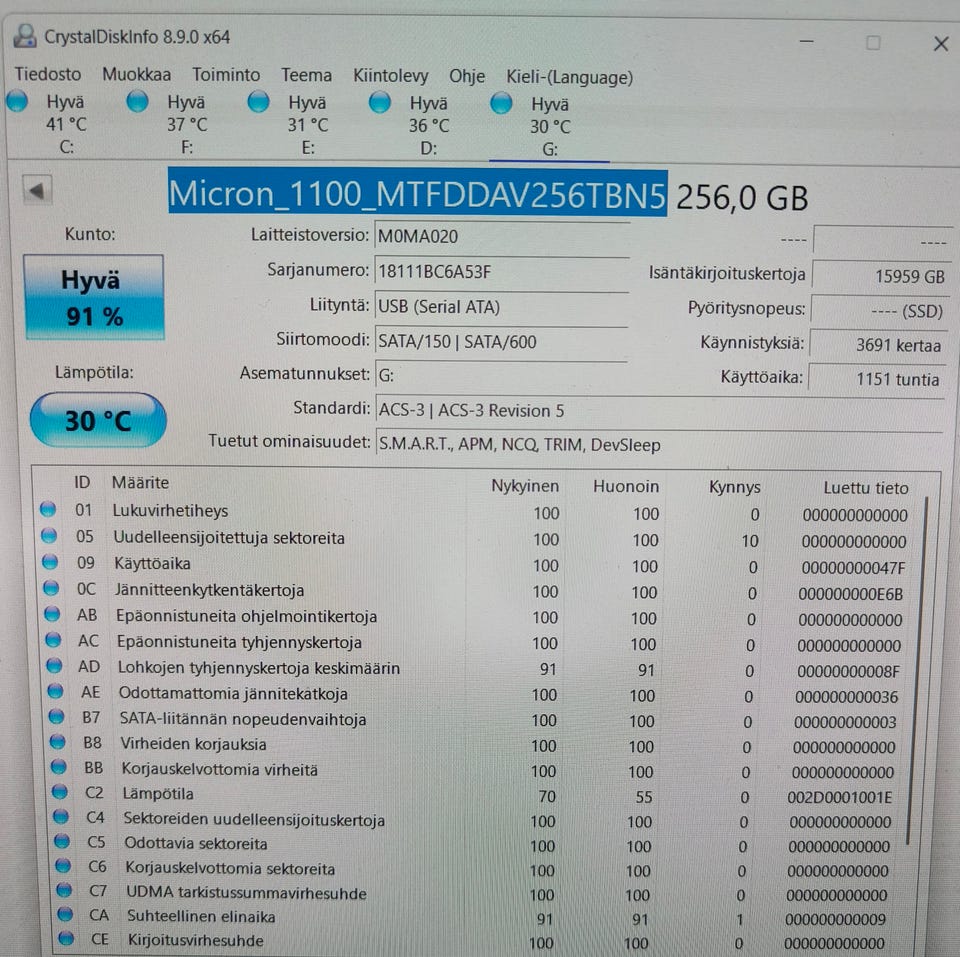Click status orb for BB Korjauskelvottomia virheitä

59,766
